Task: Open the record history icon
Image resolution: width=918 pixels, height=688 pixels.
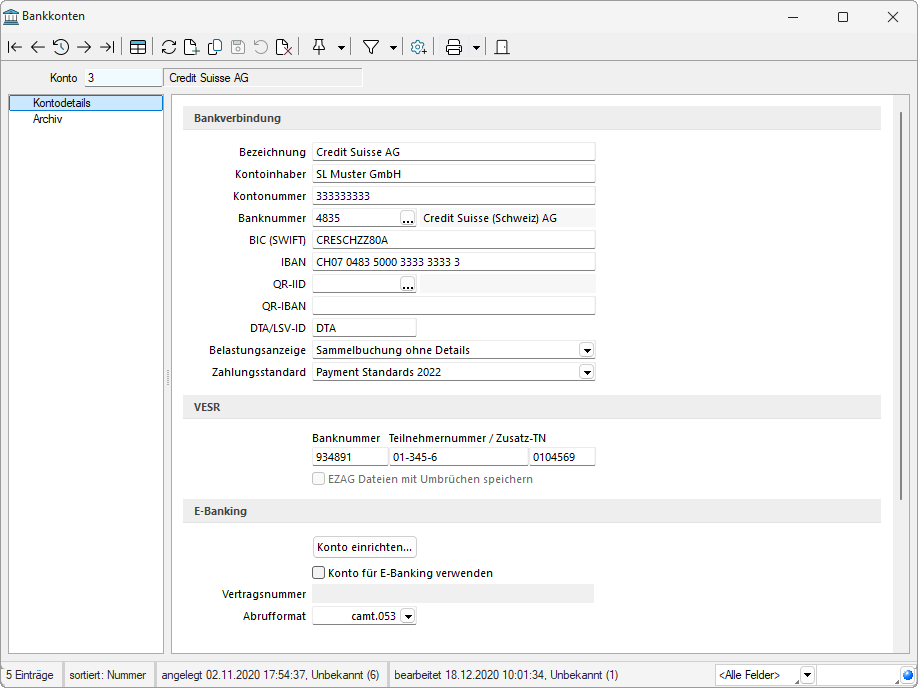Action: [61, 47]
